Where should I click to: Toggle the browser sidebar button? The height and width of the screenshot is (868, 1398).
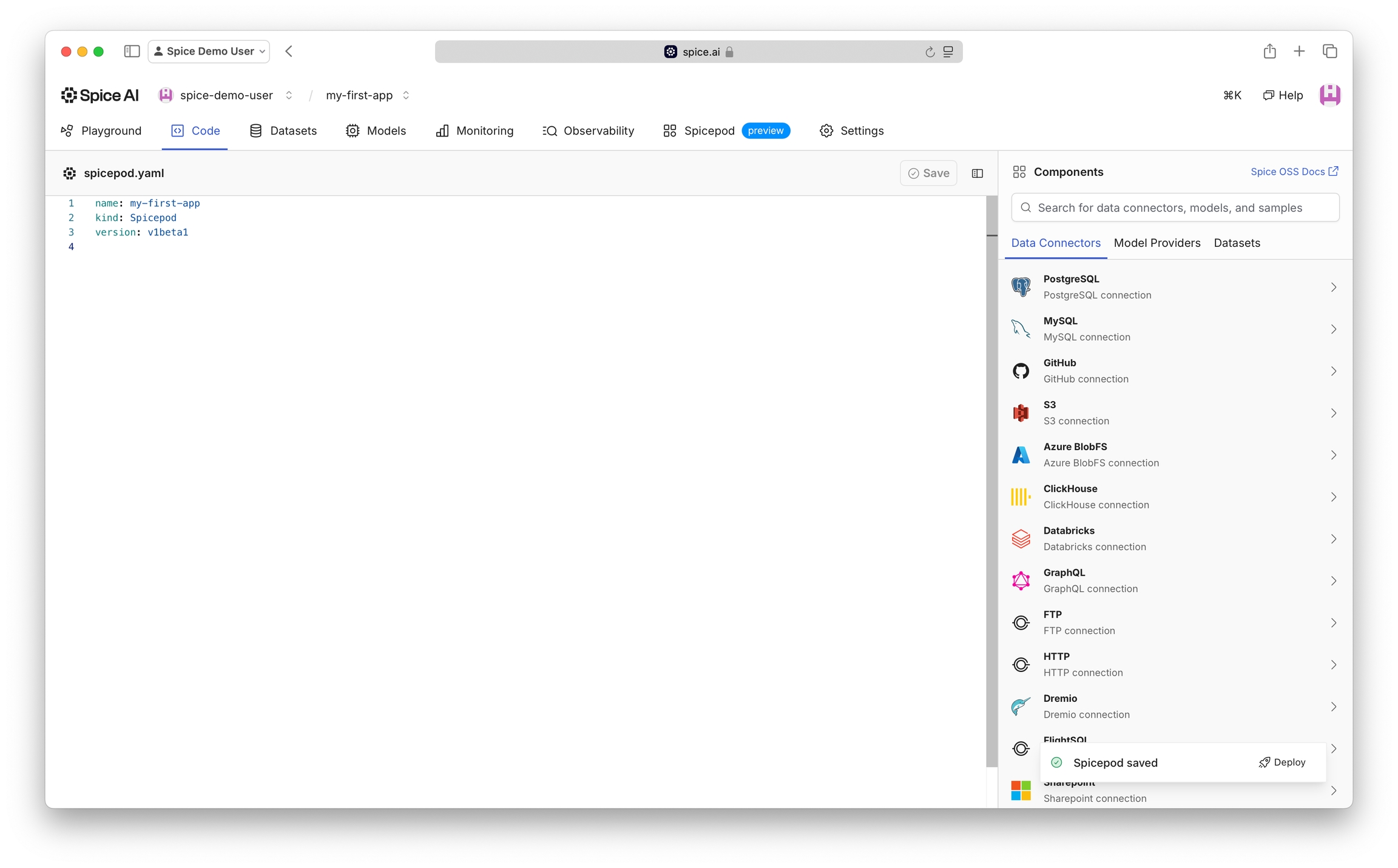[x=132, y=52]
